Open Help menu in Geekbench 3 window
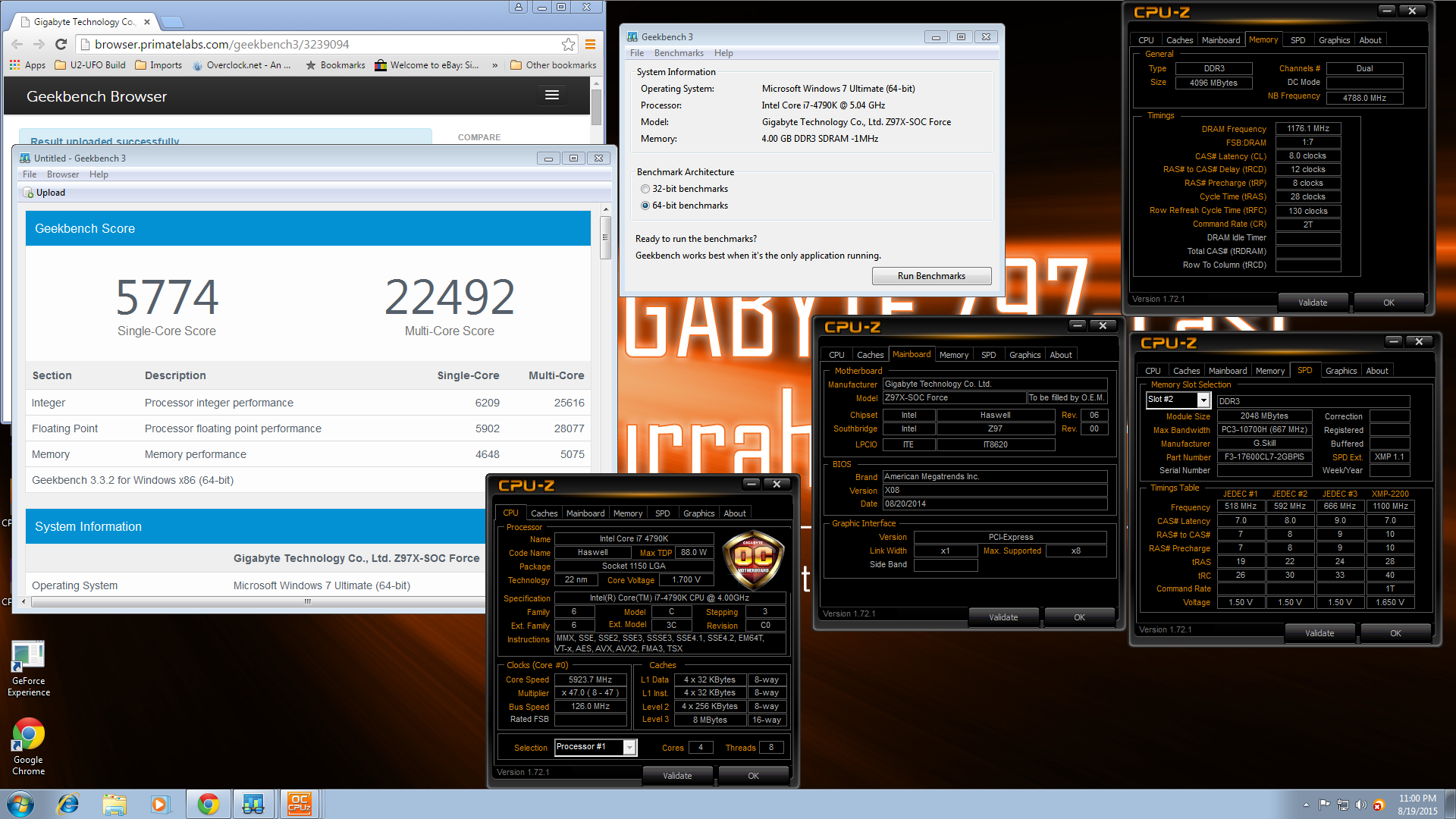This screenshot has width=1456, height=819. [723, 53]
